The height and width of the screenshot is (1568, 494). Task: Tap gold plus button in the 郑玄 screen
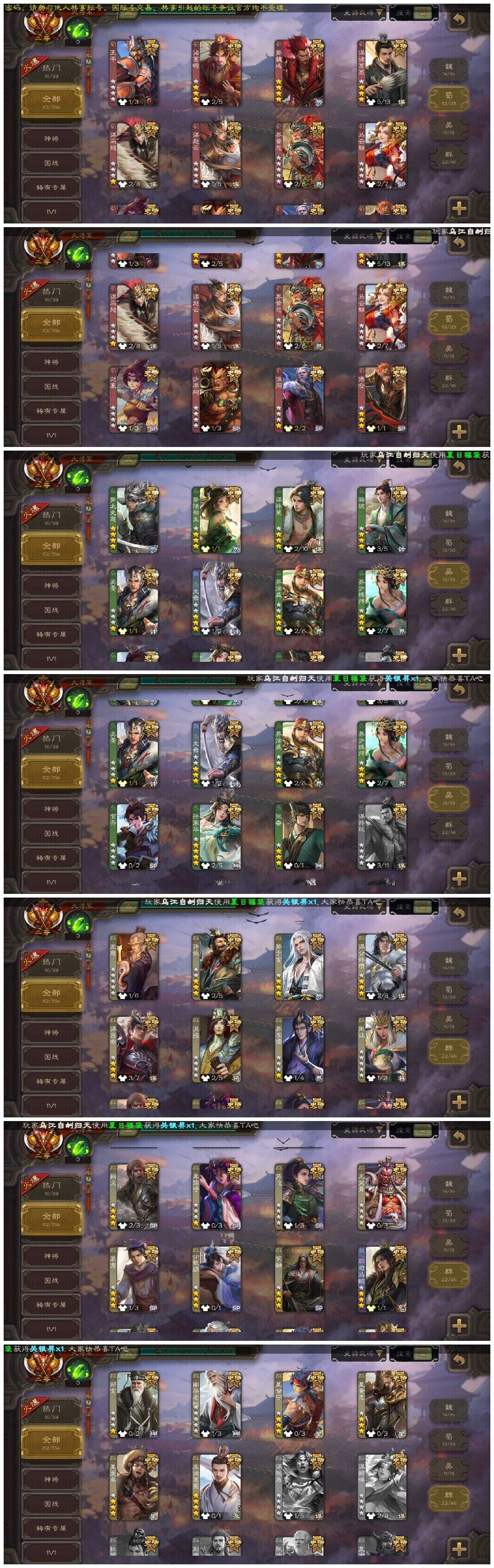tap(459, 1548)
